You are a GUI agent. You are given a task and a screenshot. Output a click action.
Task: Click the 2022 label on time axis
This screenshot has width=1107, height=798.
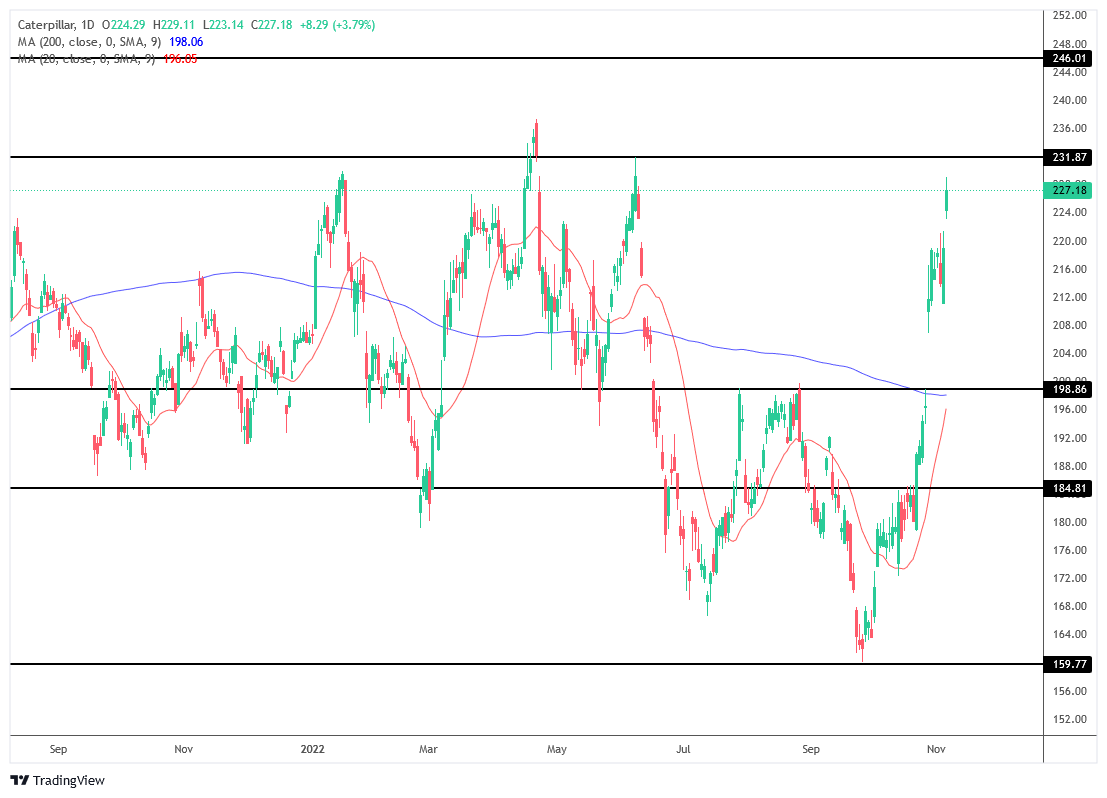[x=312, y=749]
